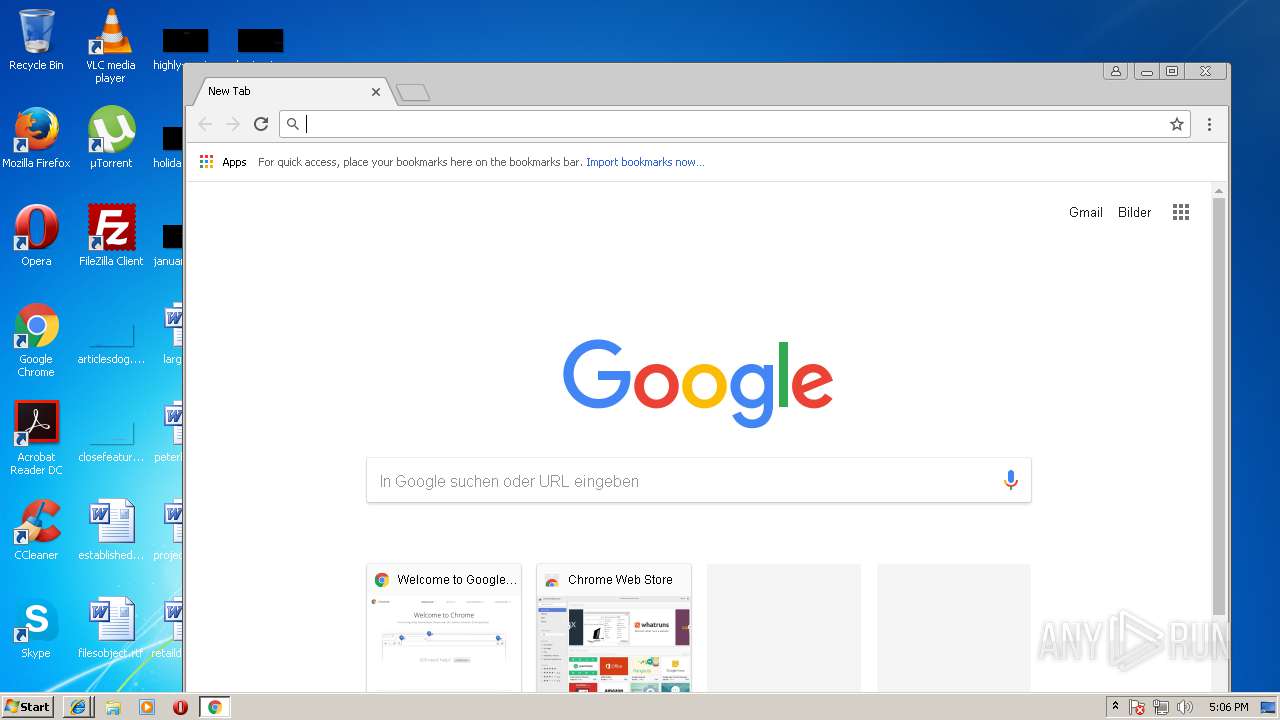The image size is (1280, 720).
Task: Select the µTorrent desktop icon
Action: click(110, 139)
